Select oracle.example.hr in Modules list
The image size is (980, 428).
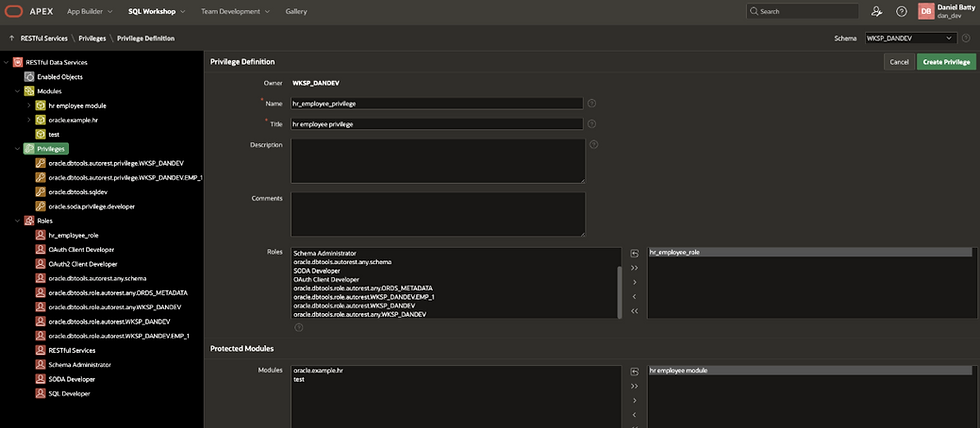(x=319, y=371)
